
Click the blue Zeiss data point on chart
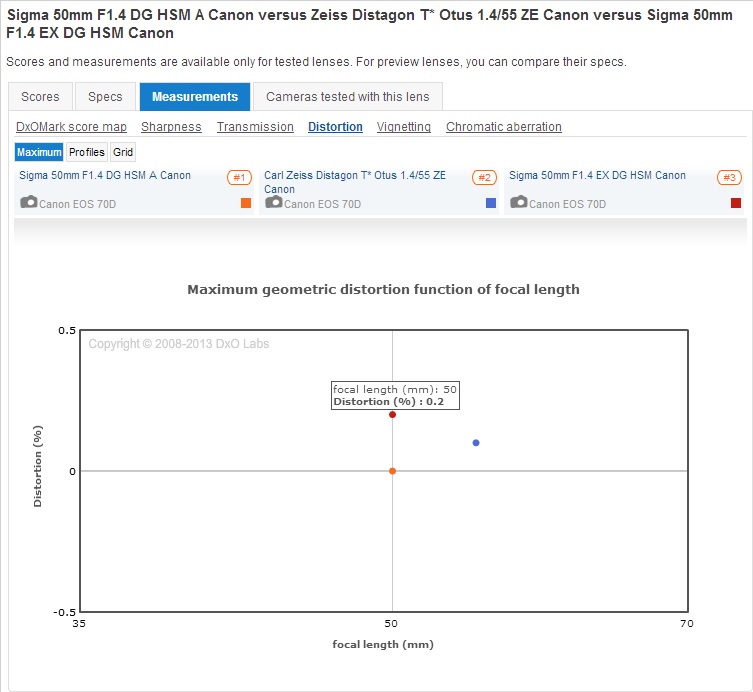click(x=476, y=442)
